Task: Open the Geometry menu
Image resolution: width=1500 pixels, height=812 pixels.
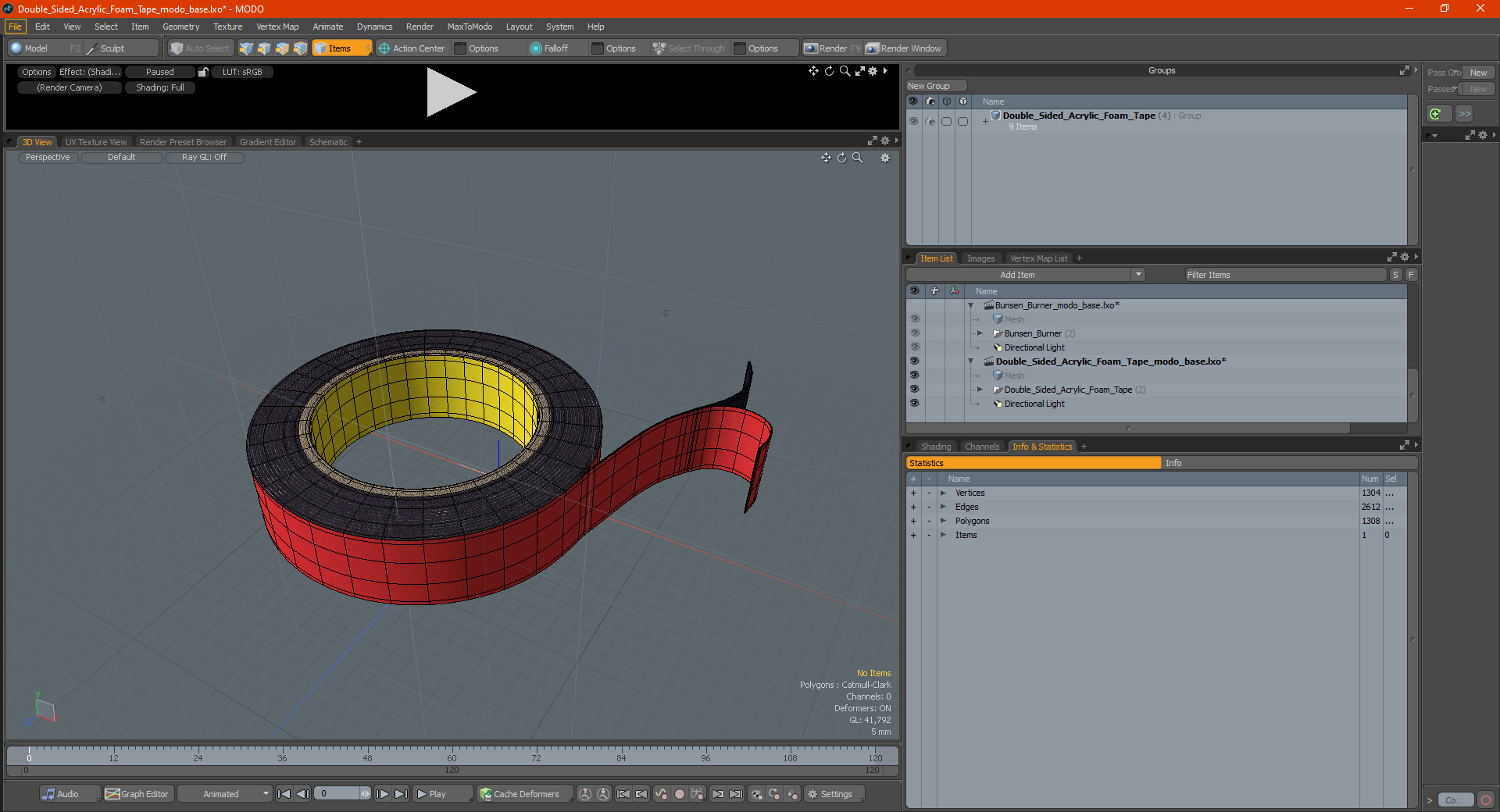Action: (x=180, y=27)
